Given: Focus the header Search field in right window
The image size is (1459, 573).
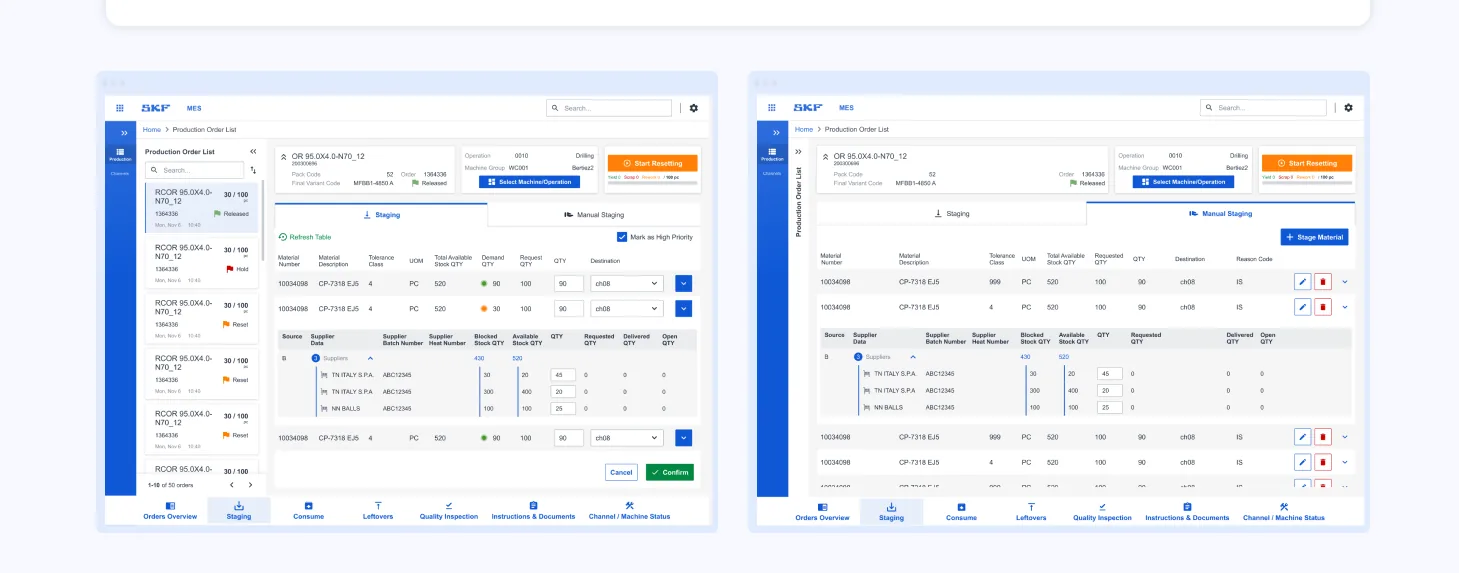Looking at the screenshot, I should [x=1263, y=108].
